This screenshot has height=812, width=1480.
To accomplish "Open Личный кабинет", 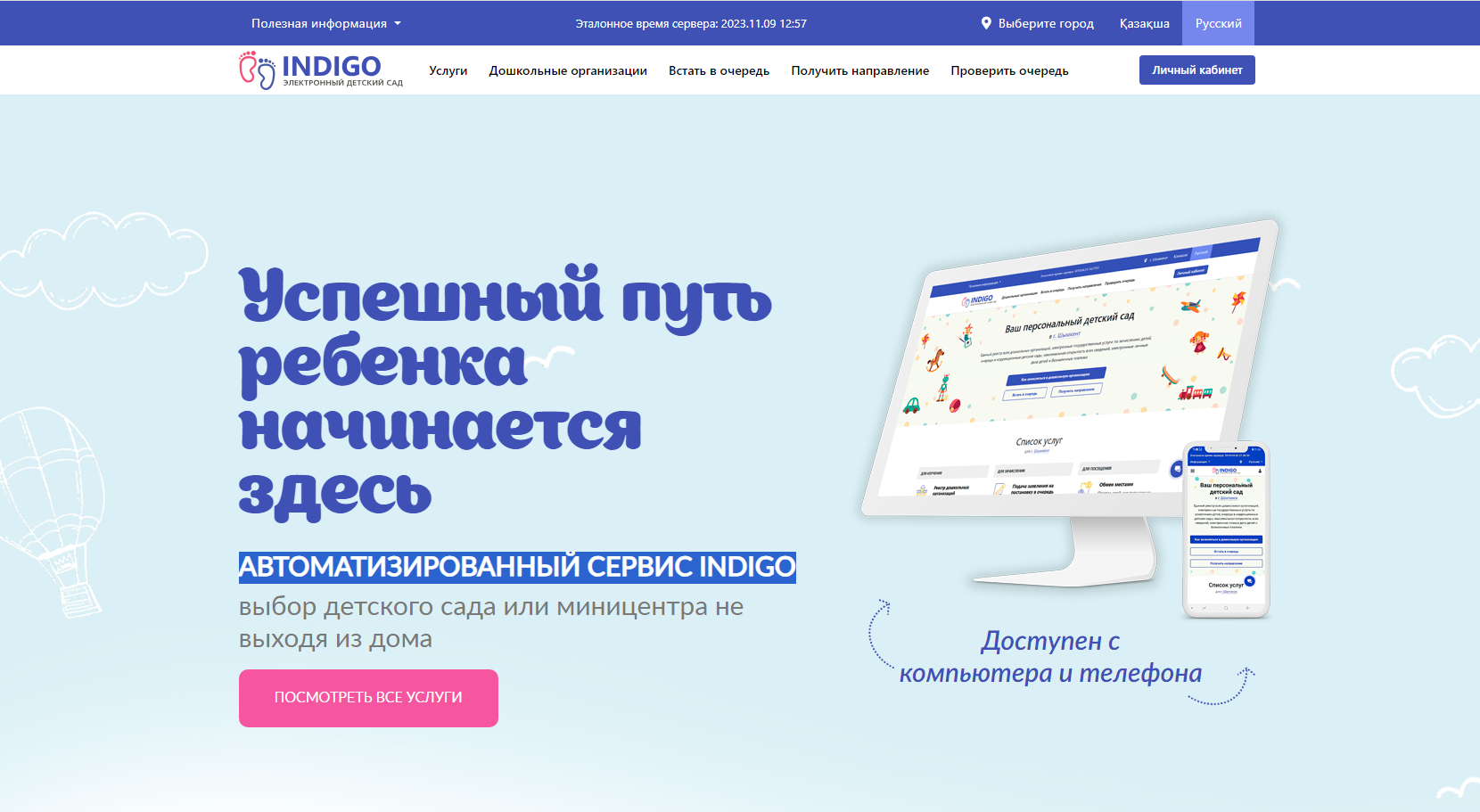I will pyautogui.click(x=1197, y=70).
